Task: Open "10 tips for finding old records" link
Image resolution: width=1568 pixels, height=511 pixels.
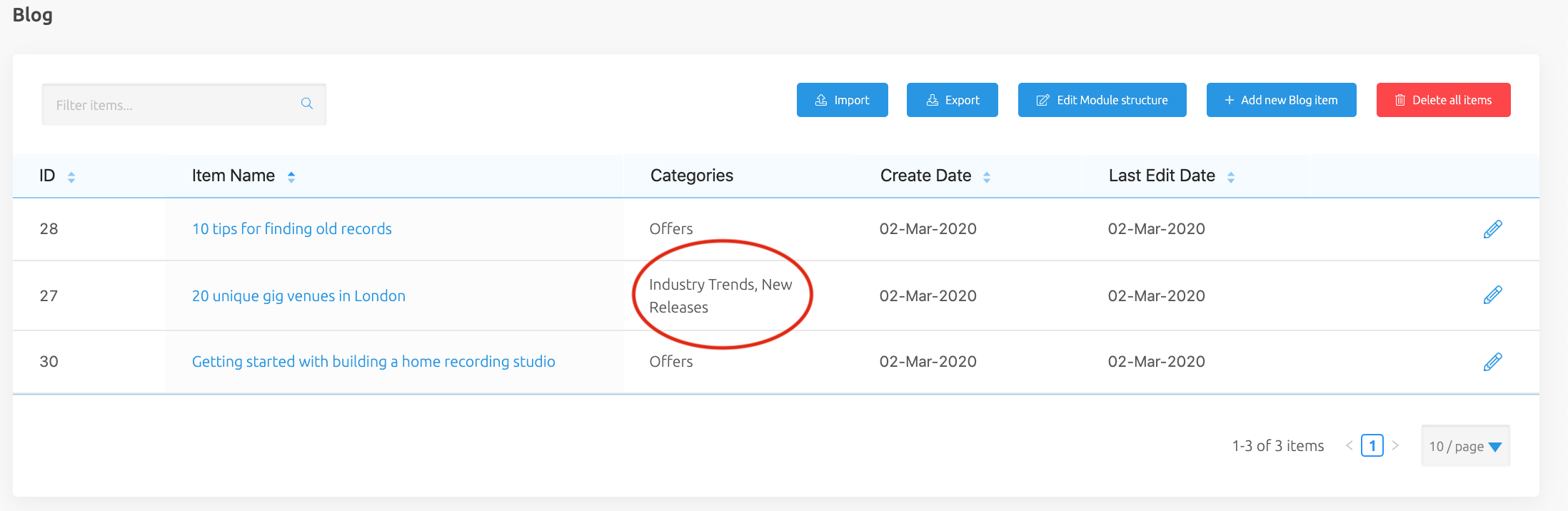Action: pyautogui.click(x=291, y=229)
